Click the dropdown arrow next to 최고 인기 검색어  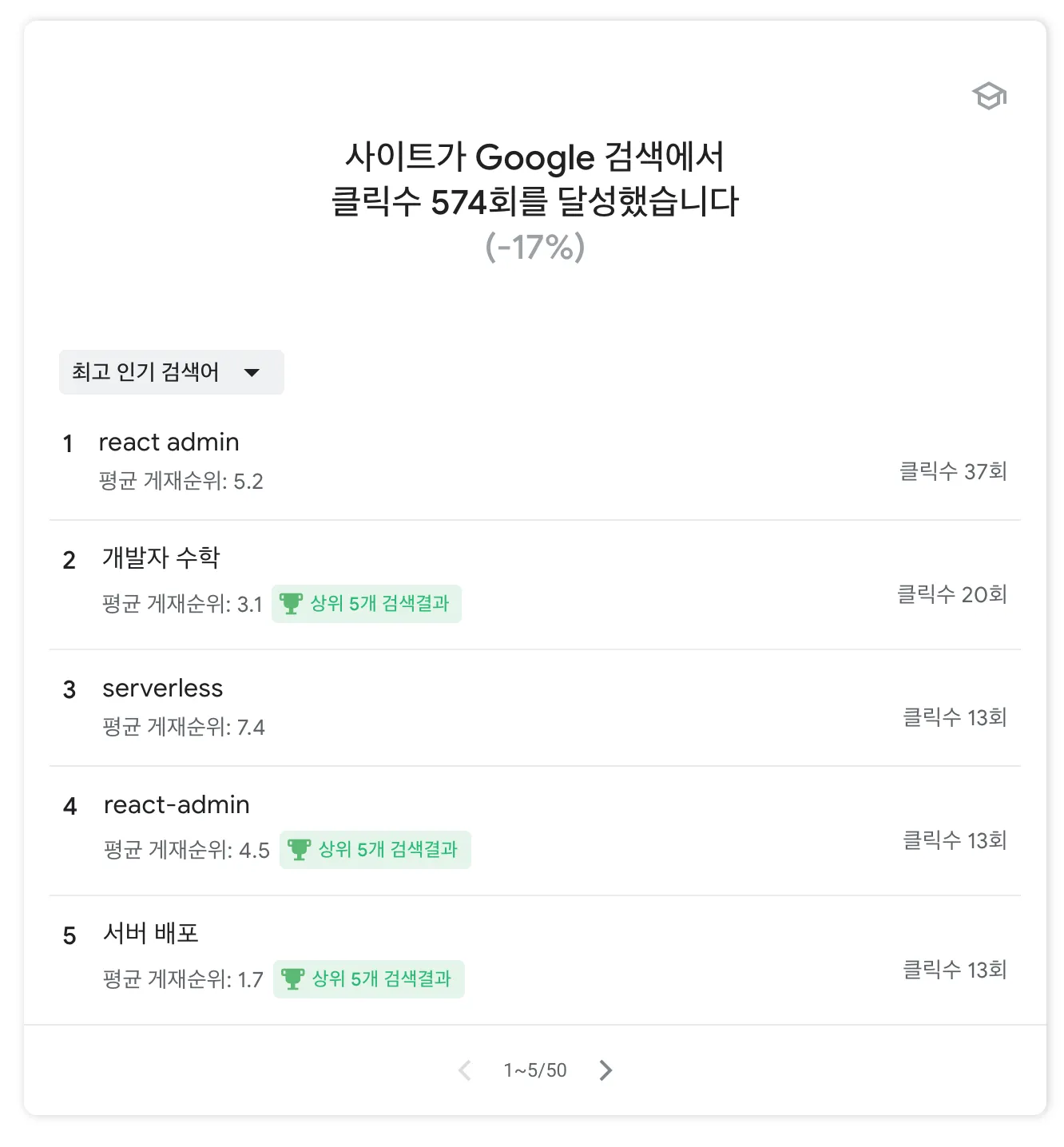[252, 372]
